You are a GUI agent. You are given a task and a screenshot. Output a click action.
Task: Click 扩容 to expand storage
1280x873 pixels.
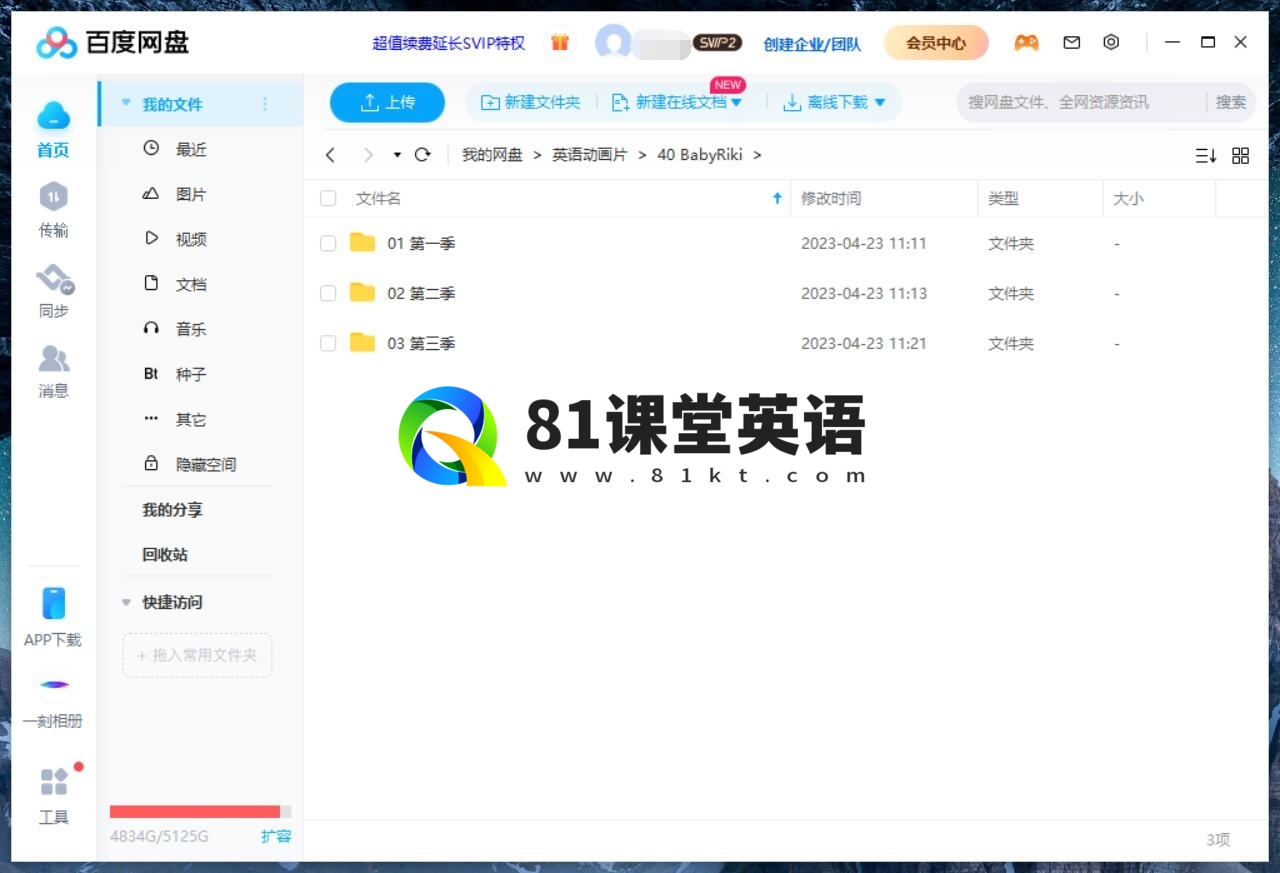(276, 836)
